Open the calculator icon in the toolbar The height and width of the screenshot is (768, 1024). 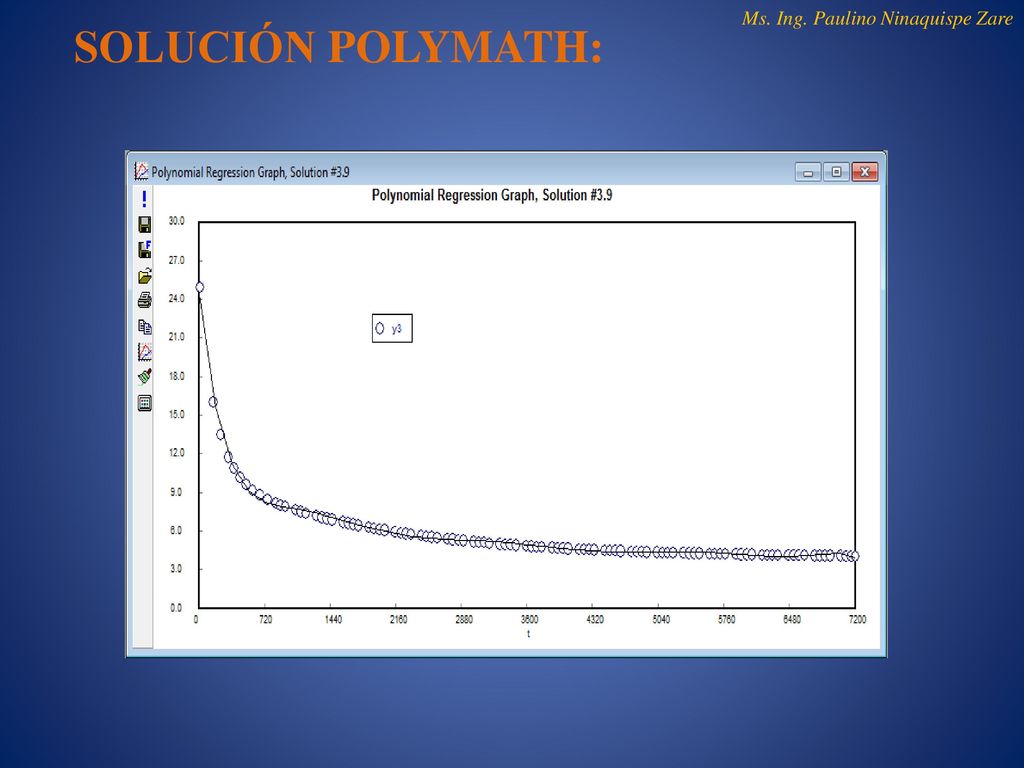[x=144, y=403]
